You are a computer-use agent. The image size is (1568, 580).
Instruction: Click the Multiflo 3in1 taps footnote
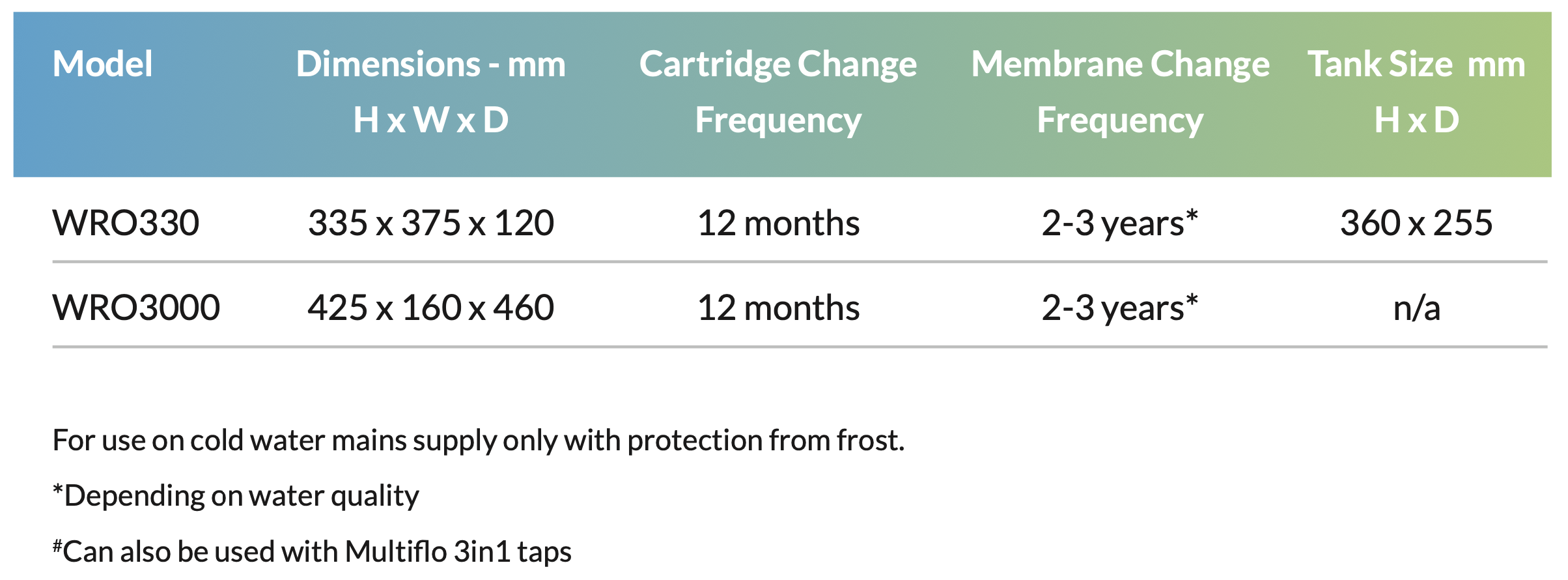pyautogui.click(x=312, y=551)
